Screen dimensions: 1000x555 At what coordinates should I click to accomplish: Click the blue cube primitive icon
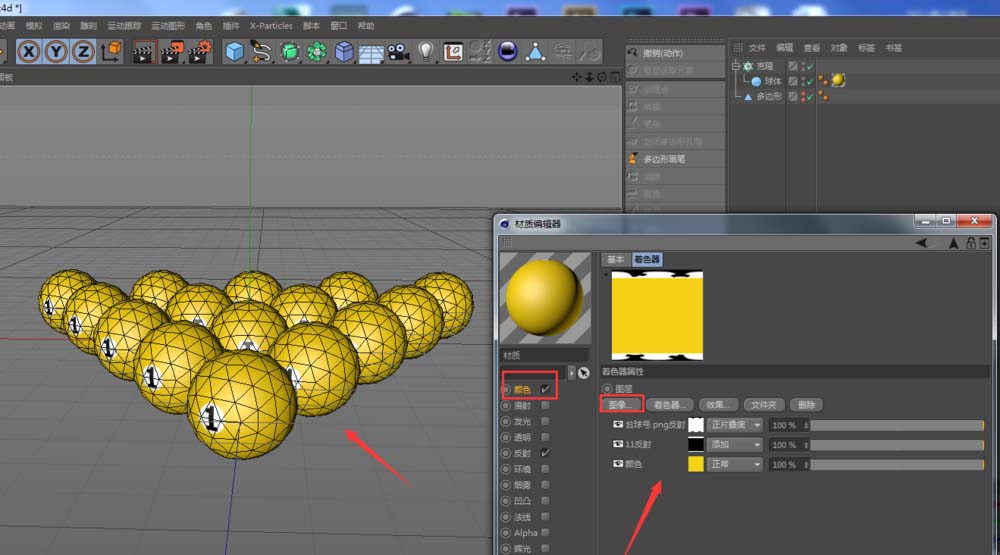pos(234,52)
